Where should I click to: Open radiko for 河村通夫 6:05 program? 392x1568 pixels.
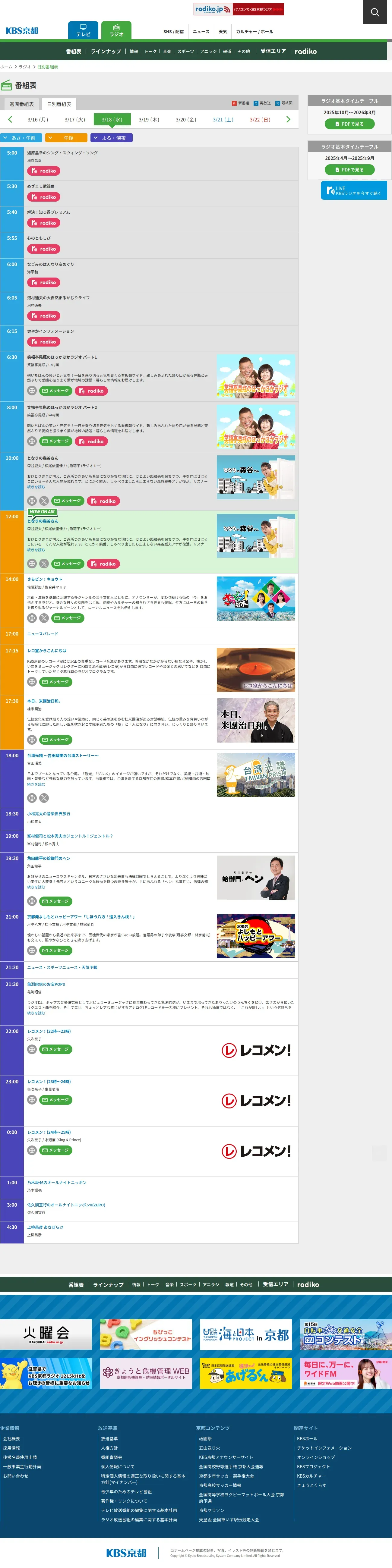point(44,316)
